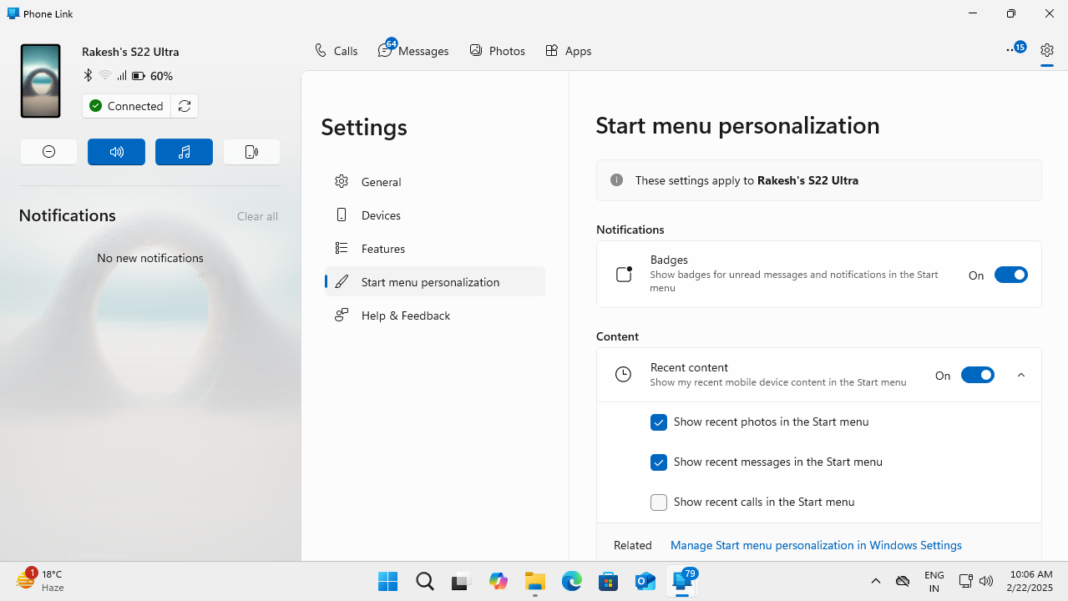Image resolution: width=1068 pixels, height=601 pixels.
Task: Open music playback controls
Action: click(184, 151)
